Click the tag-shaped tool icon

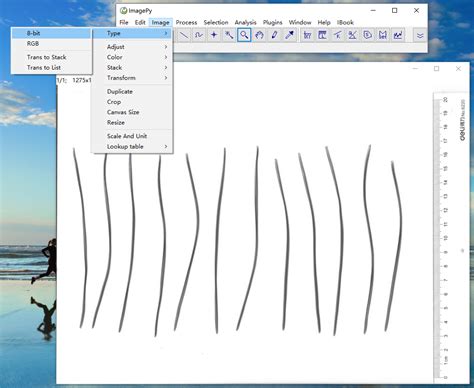pyautogui.click(x=368, y=35)
